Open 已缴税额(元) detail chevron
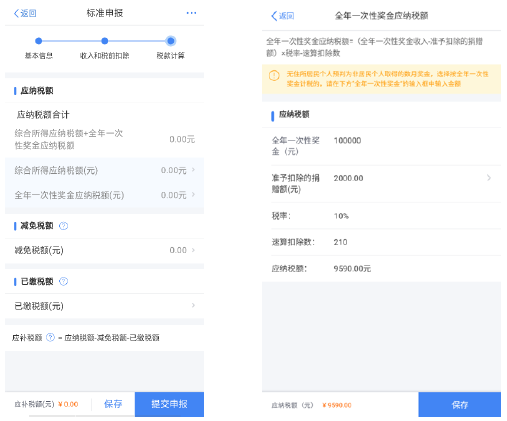The height and width of the screenshot is (421, 507). coord(193,305)
